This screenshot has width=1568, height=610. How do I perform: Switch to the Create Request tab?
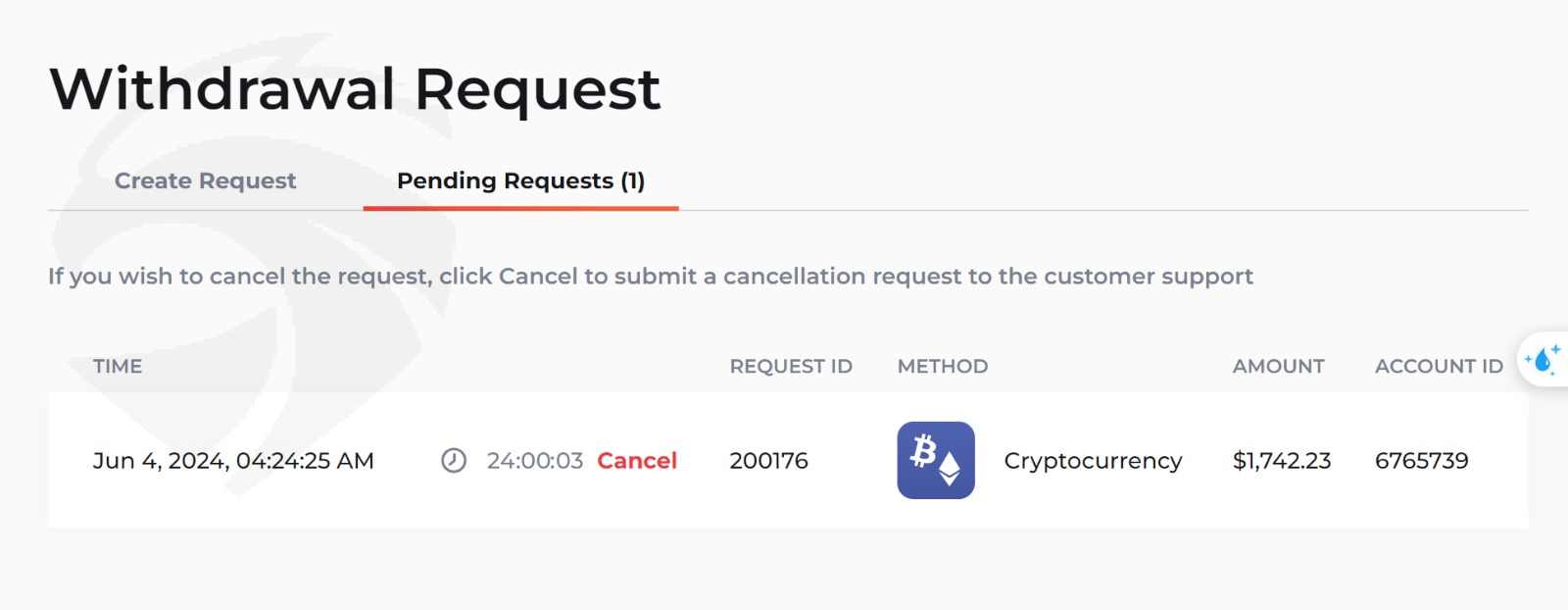(x=205, y=180)
